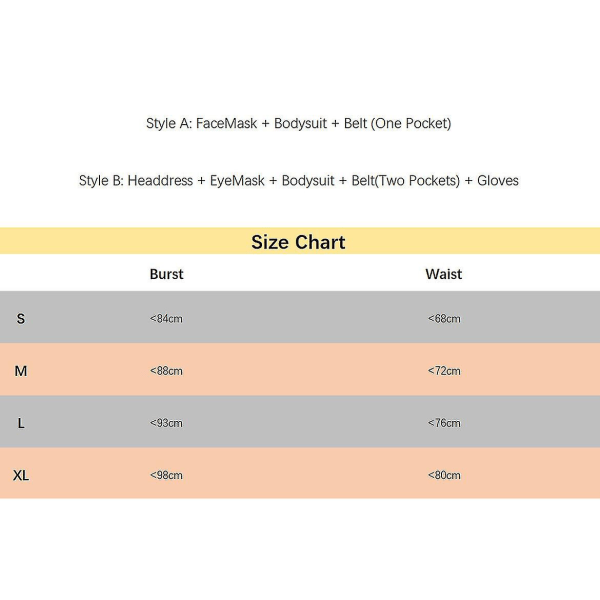
Task: Click the <72cm waist value
Action: [x=443, y=371]
